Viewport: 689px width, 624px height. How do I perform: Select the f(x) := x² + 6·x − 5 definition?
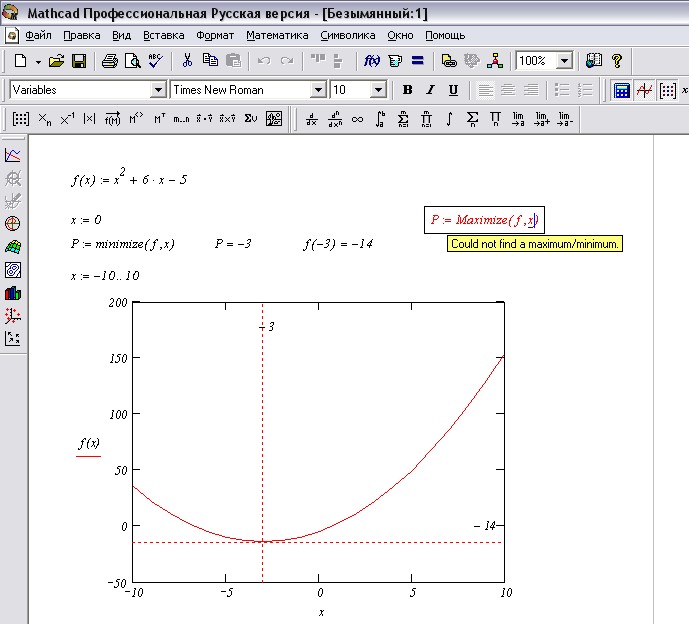pos(129,177)
